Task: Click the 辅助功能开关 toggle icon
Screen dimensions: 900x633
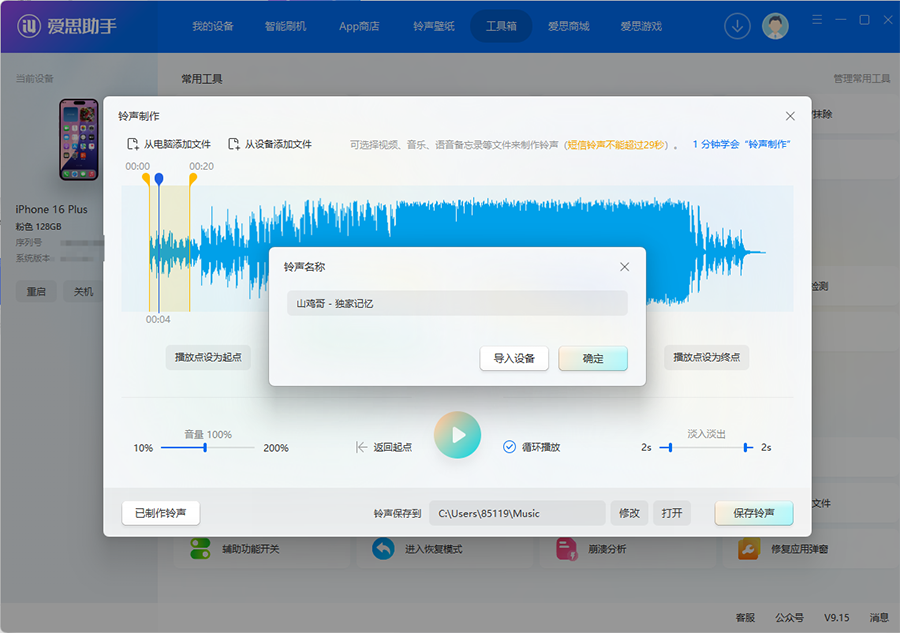Action: pos(200,549)
